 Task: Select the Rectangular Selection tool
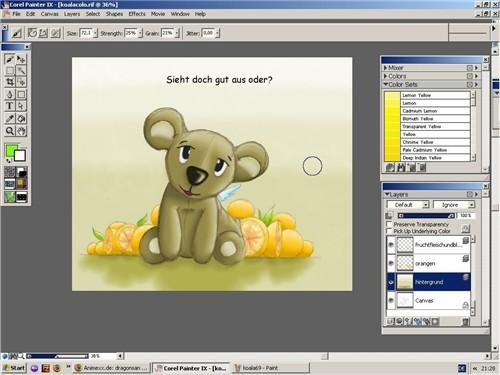point(10,70)
